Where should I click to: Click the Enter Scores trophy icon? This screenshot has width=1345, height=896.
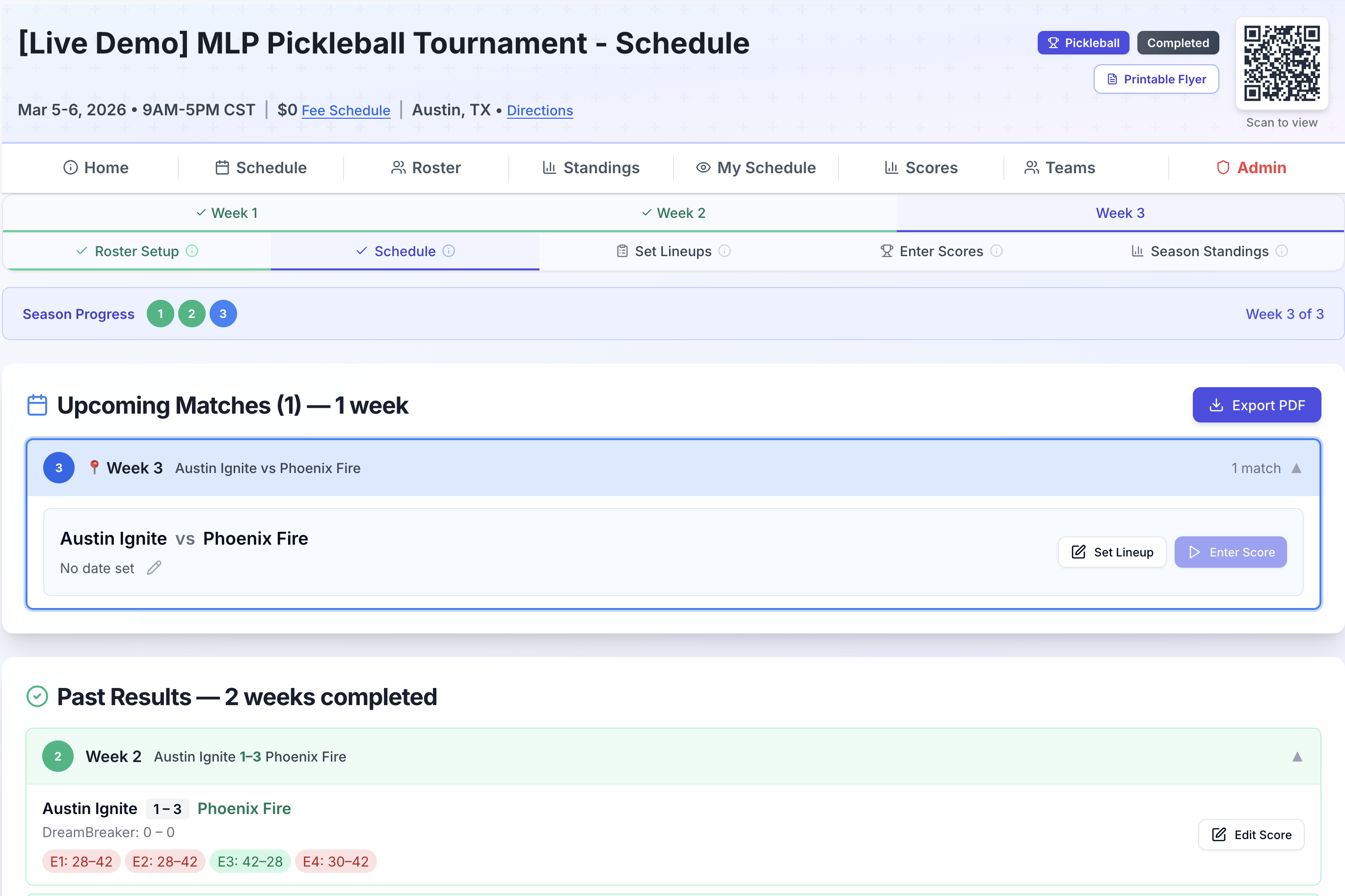click(886, 251)
